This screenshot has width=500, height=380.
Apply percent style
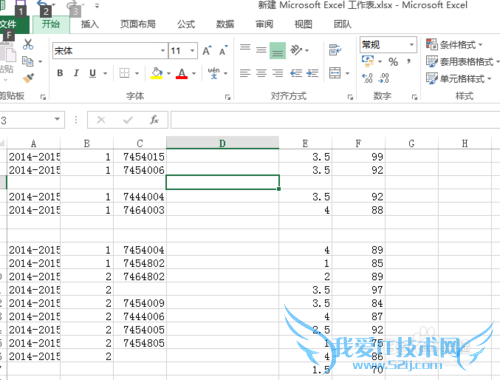coord(393,62)
